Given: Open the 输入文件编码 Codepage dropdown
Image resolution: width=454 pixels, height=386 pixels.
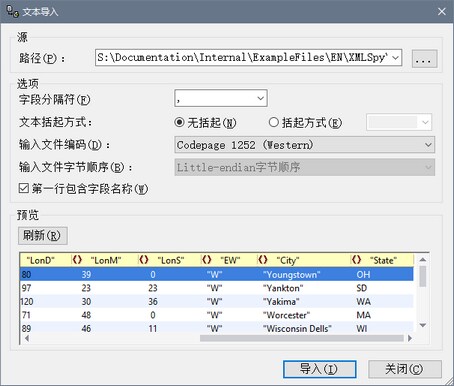Looking at the screenshot, I should (x=305, y=145).
